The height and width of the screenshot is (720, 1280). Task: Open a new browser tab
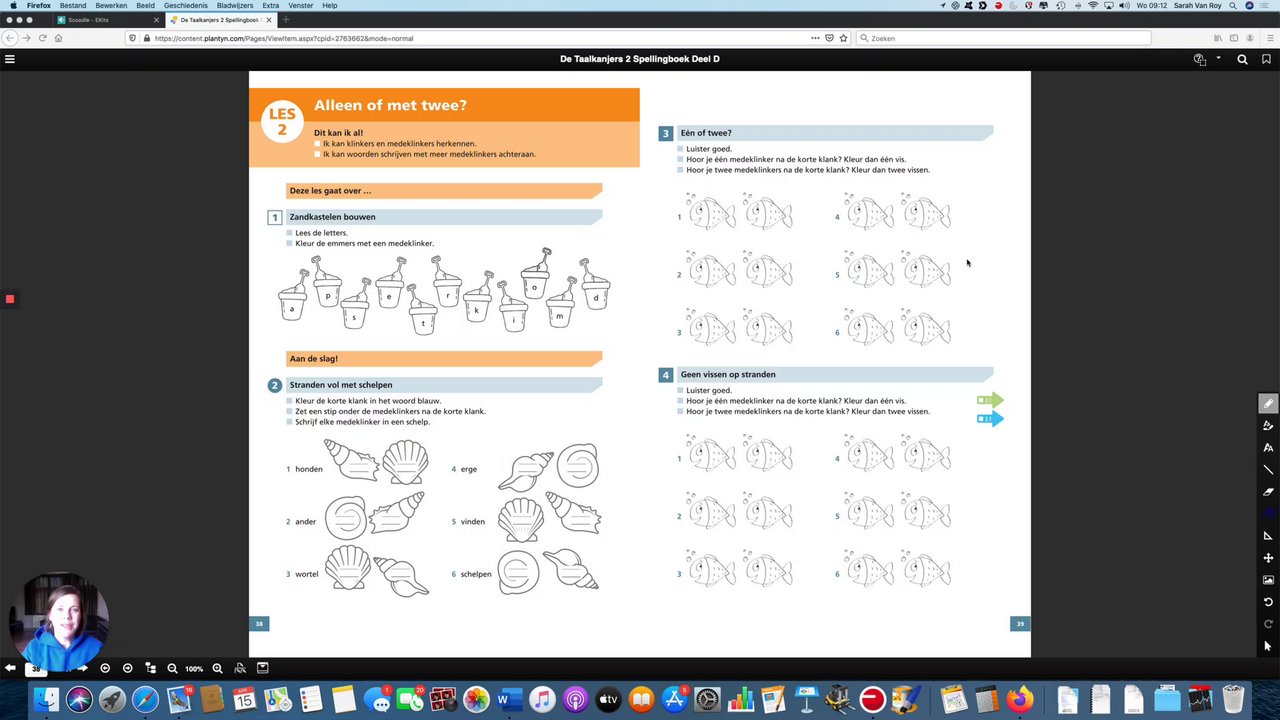pyautogui.click(x=286, y=20)
